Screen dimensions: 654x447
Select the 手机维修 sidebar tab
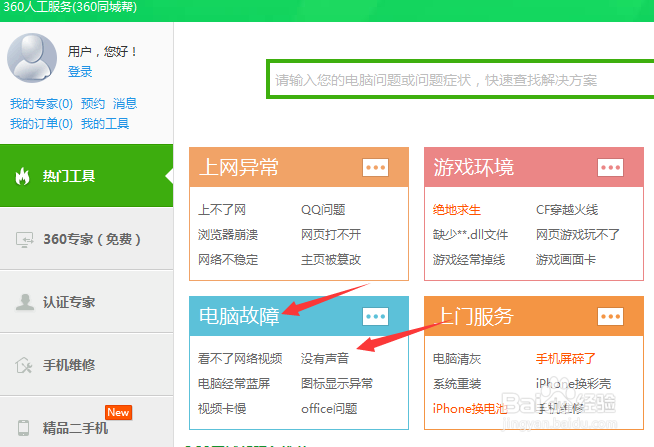[x=86, y=365]
